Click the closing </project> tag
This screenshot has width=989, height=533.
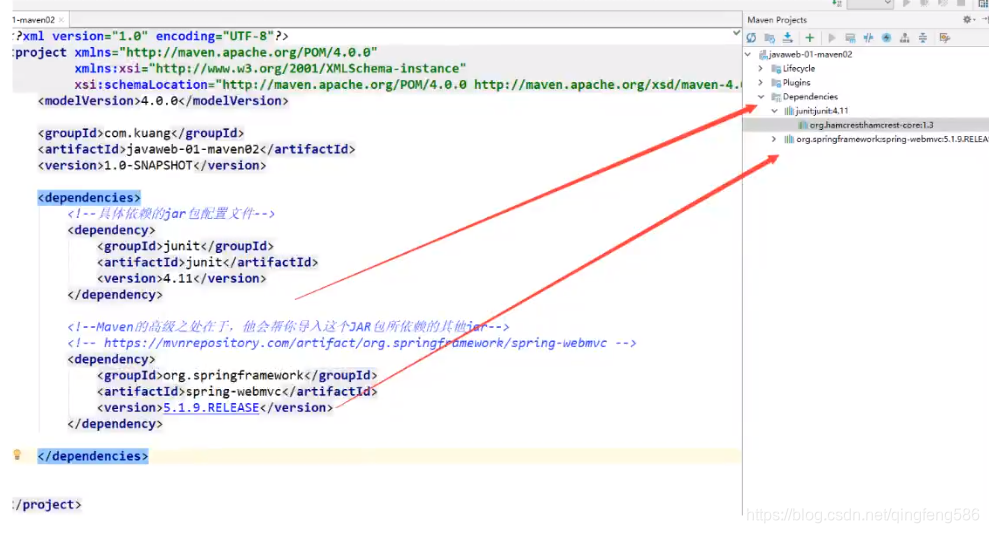point(47,505)
